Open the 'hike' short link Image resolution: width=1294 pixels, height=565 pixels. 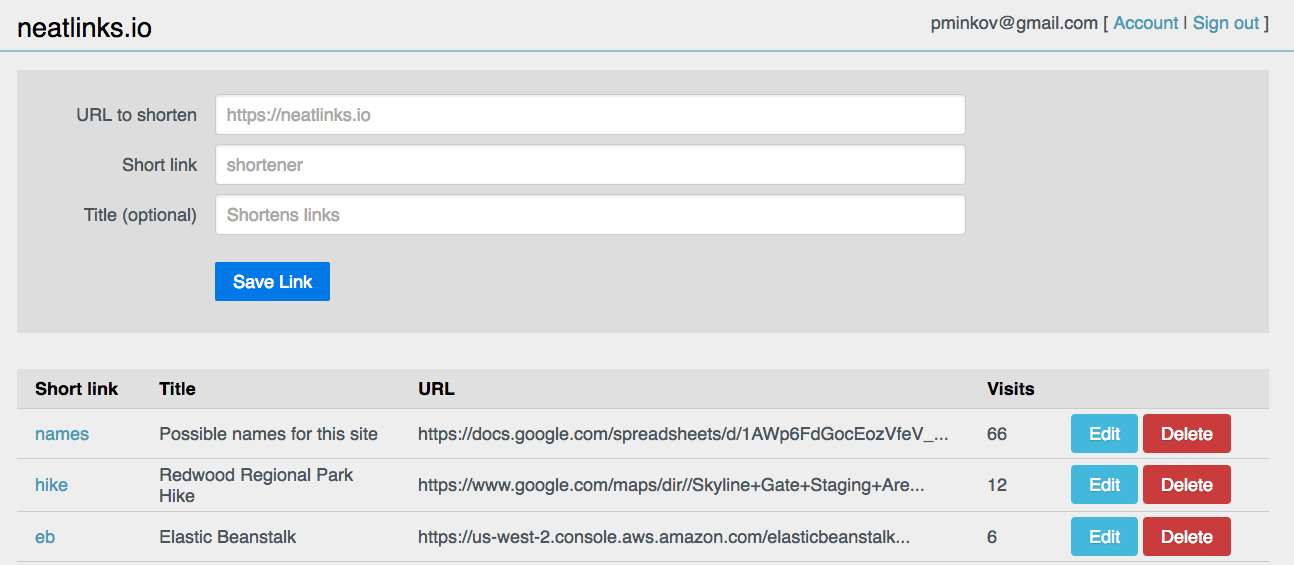[51, 485]
